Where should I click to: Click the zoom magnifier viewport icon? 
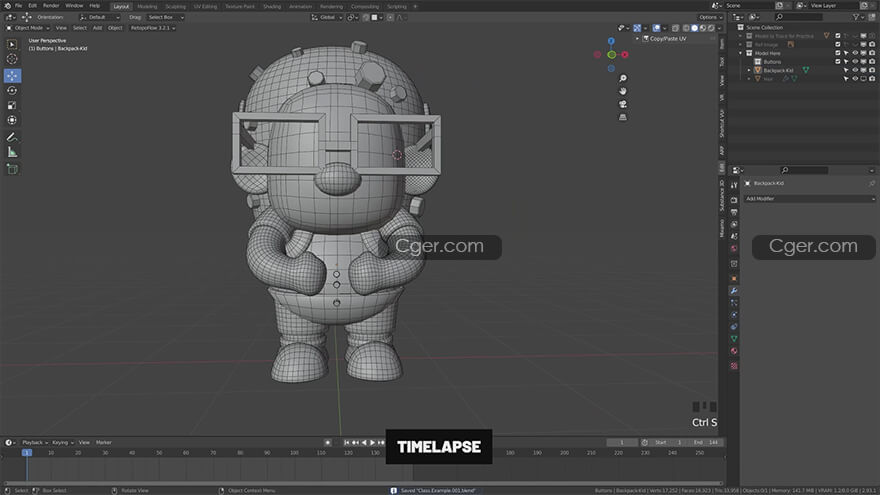(623, 78)
